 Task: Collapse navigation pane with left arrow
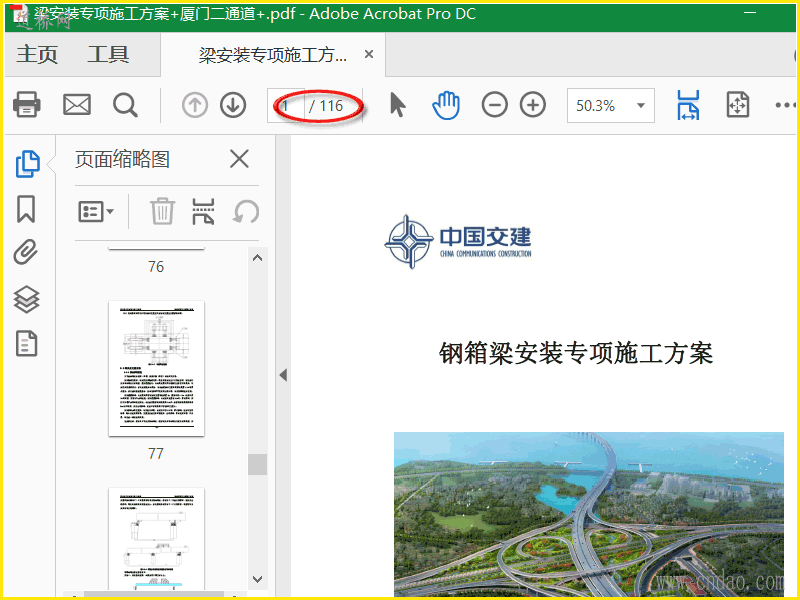[x=283, y=375]
